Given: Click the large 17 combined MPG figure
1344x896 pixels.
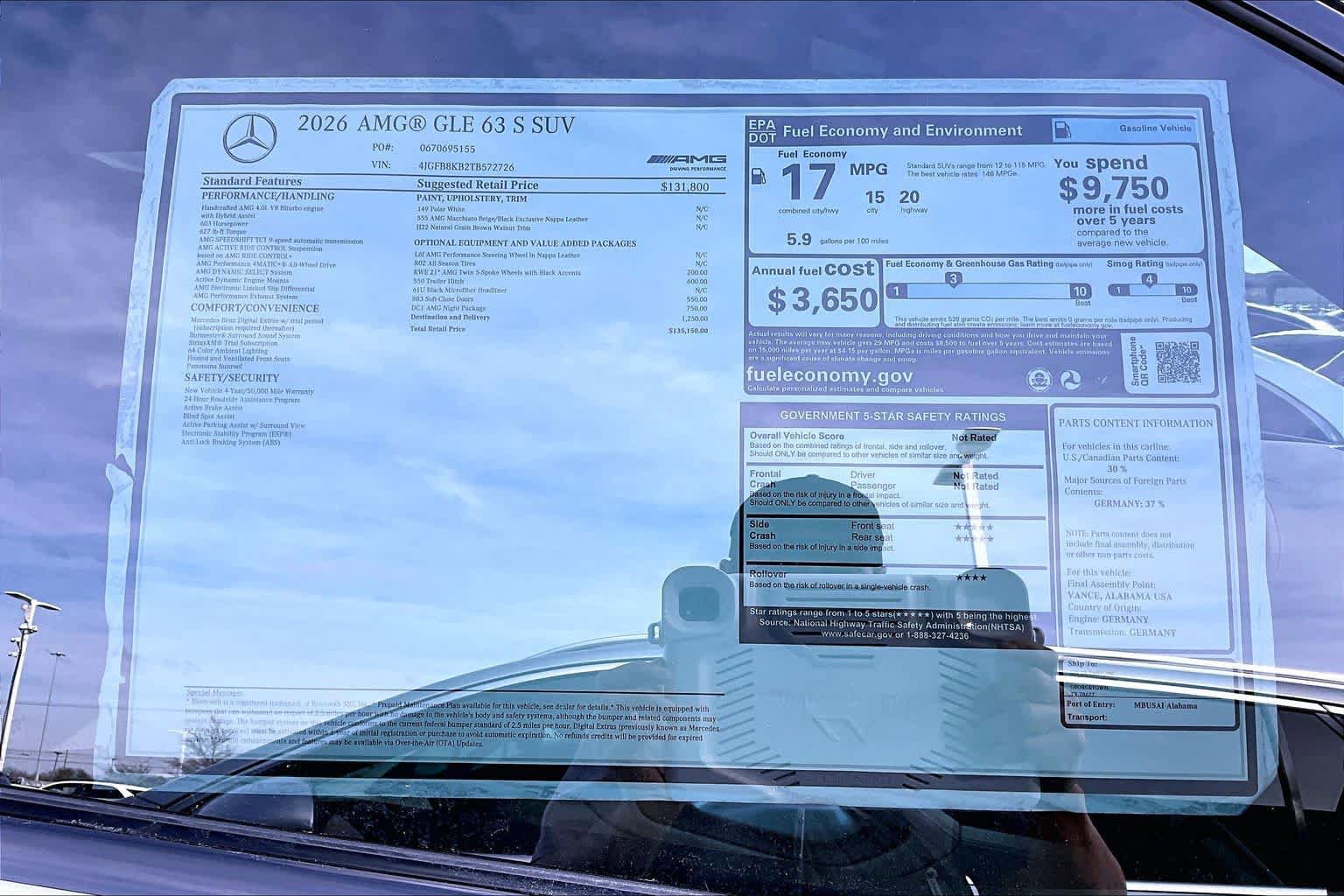Looking at the screenshot, I should [808, 181].
